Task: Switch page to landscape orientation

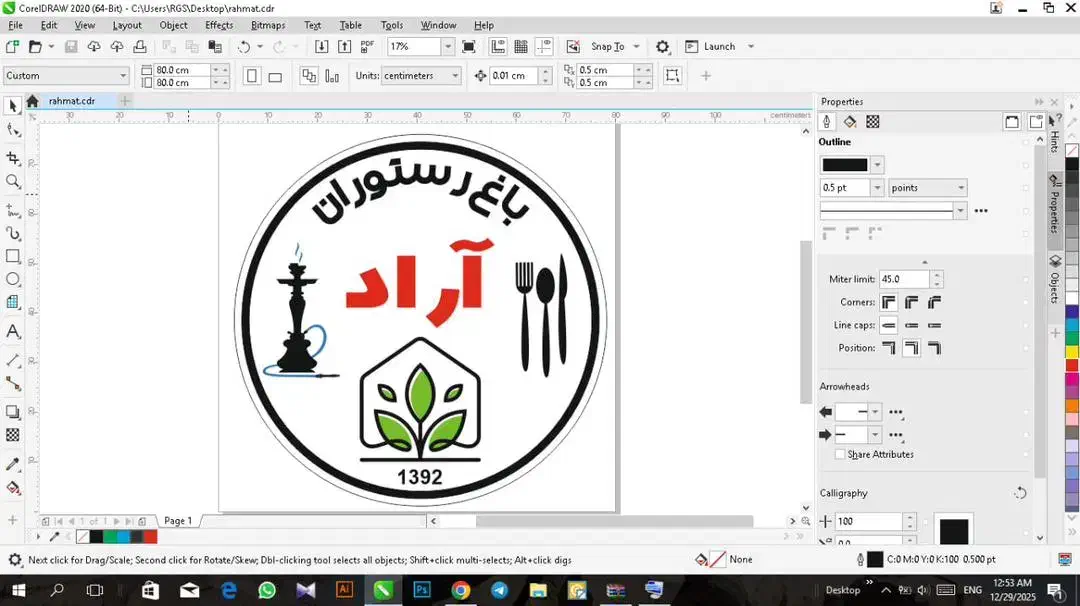Action: pos(275,76)
